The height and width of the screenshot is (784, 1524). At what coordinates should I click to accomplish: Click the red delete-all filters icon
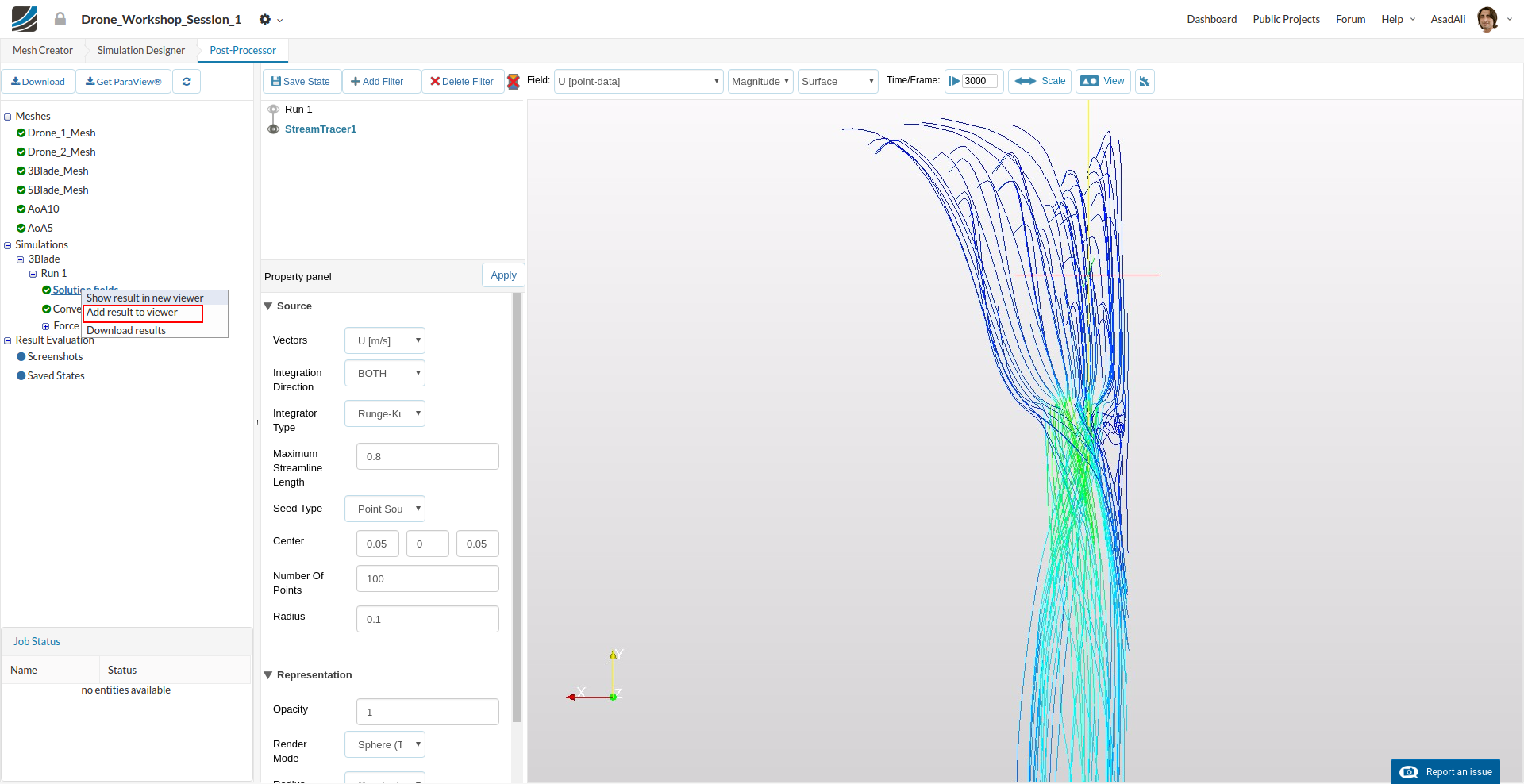(x=514, y=82)
